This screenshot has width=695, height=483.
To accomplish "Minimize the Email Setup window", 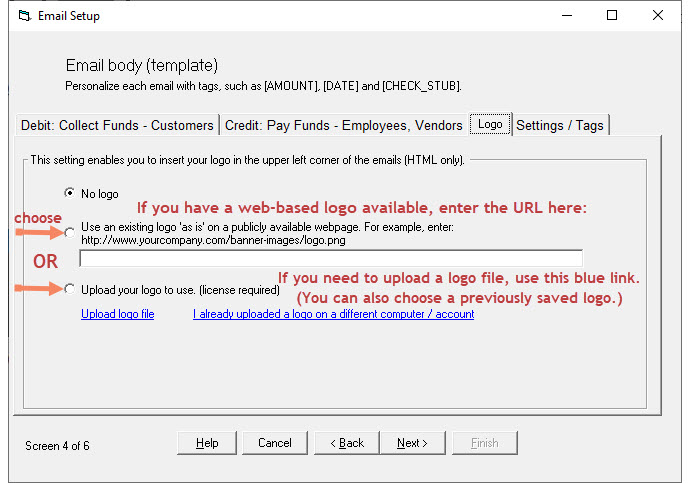I will point(566,16).
